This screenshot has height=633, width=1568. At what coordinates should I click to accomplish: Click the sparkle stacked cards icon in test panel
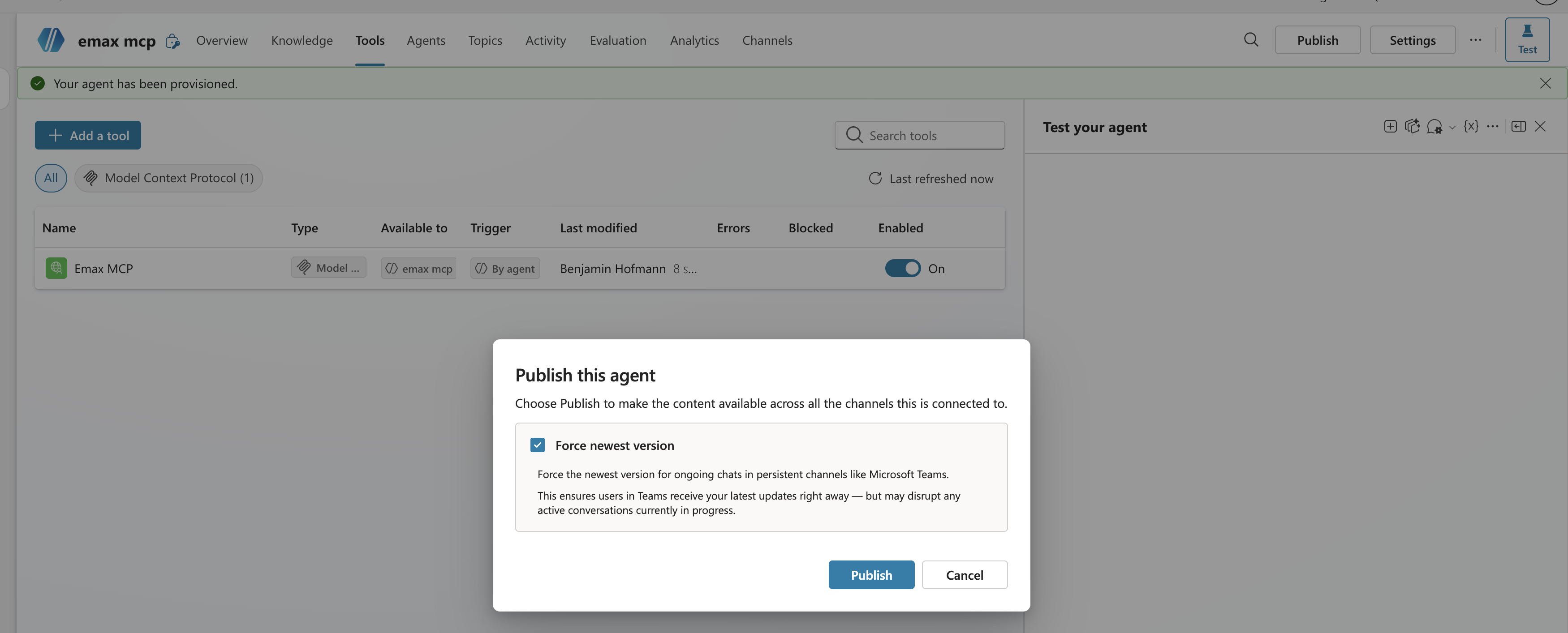point(1412,127)
